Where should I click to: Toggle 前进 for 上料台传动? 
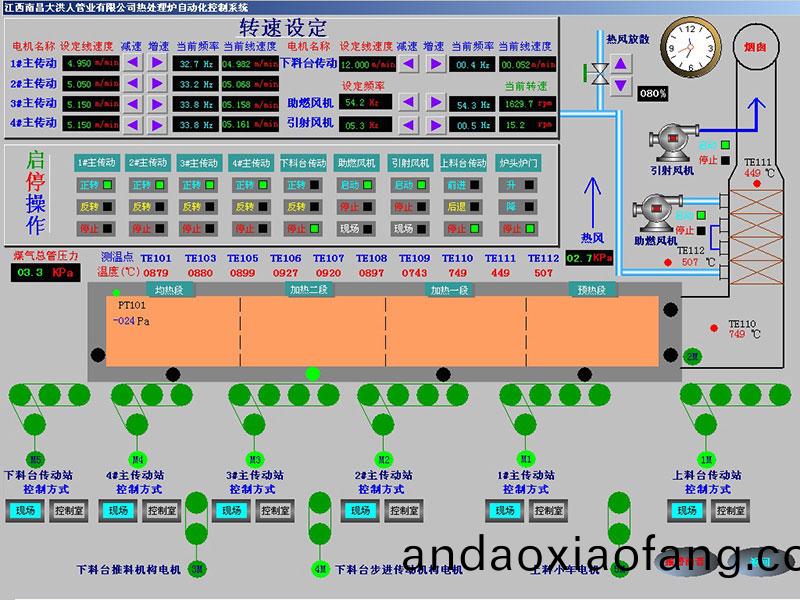[x=463, y=185]
